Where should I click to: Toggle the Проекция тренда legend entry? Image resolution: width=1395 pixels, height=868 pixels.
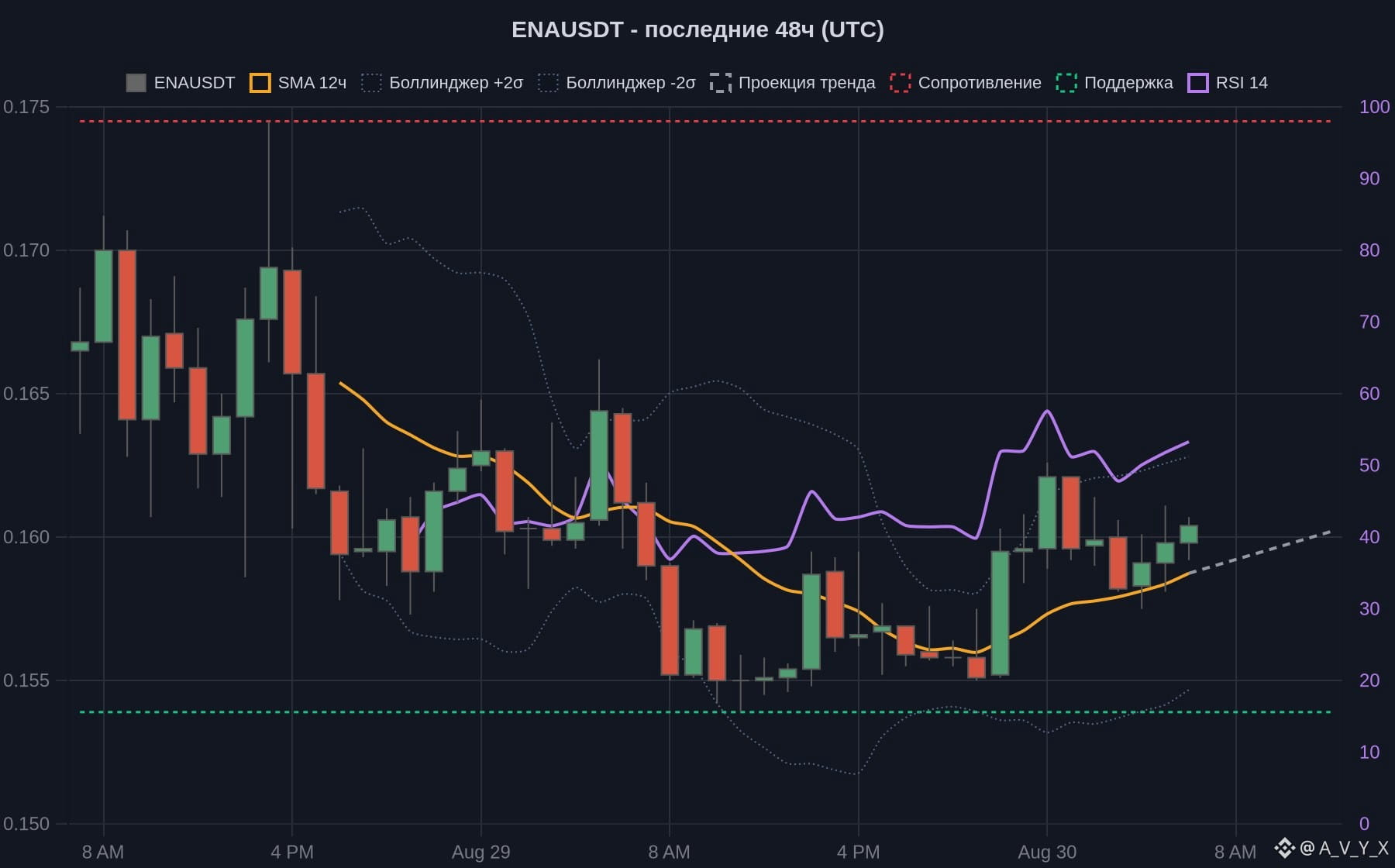[792, 83]
